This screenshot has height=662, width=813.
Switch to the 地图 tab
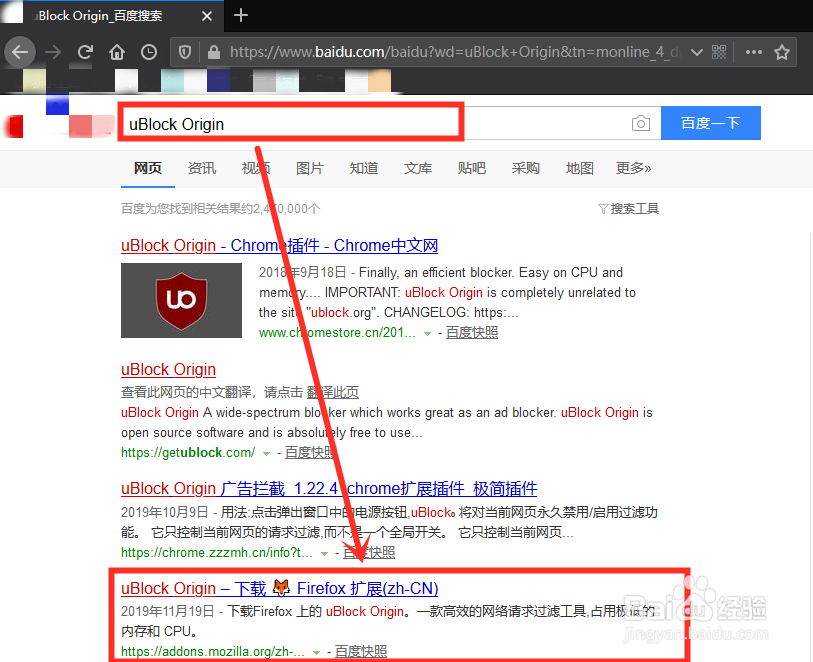[x=580, y=168]
